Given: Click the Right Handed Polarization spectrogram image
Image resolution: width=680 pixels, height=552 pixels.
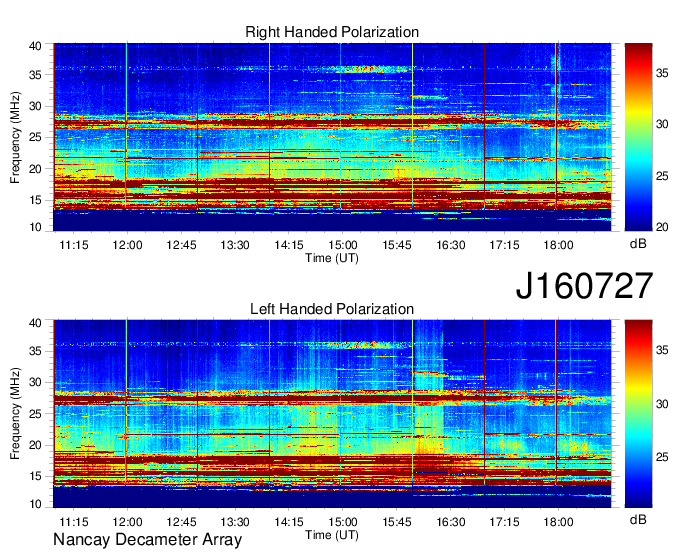Looking at the screenshot, I should 332,137.
